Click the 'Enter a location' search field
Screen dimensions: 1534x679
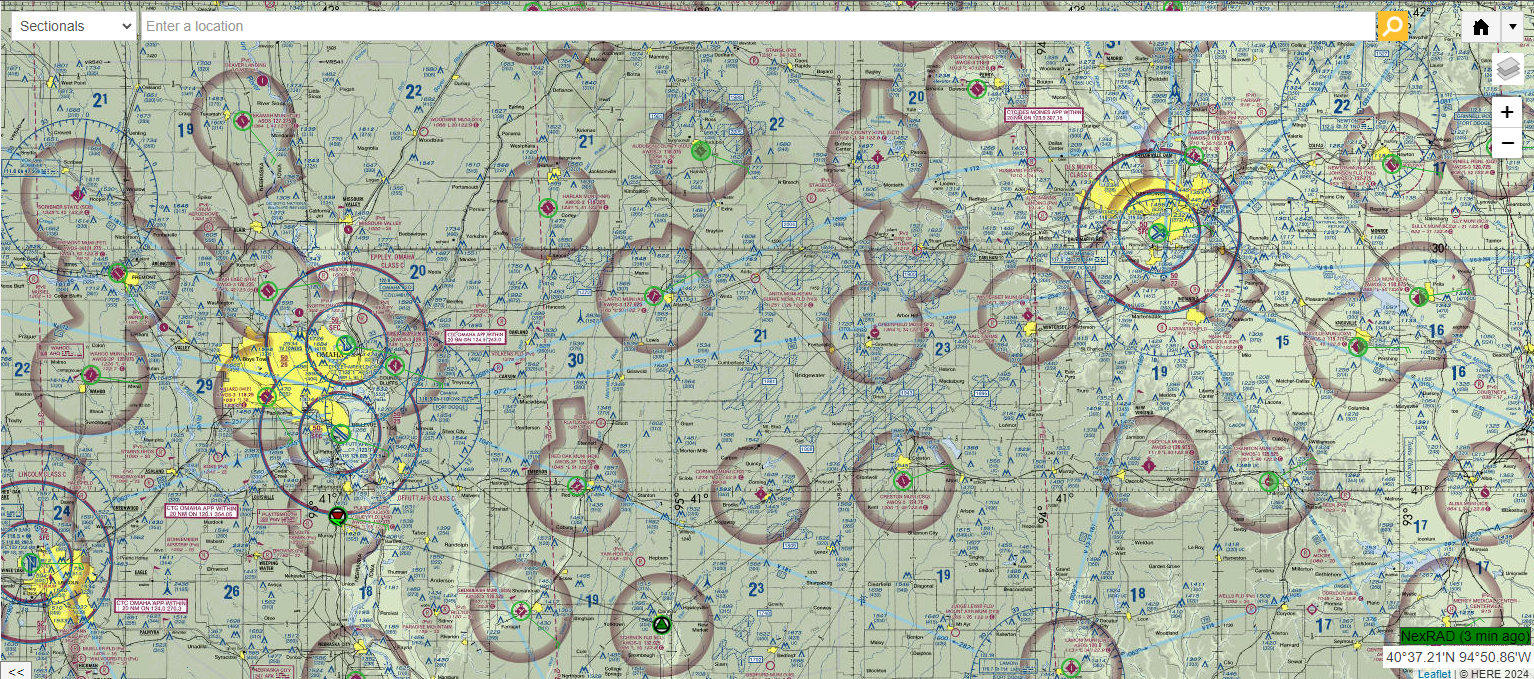click(757, 26)
